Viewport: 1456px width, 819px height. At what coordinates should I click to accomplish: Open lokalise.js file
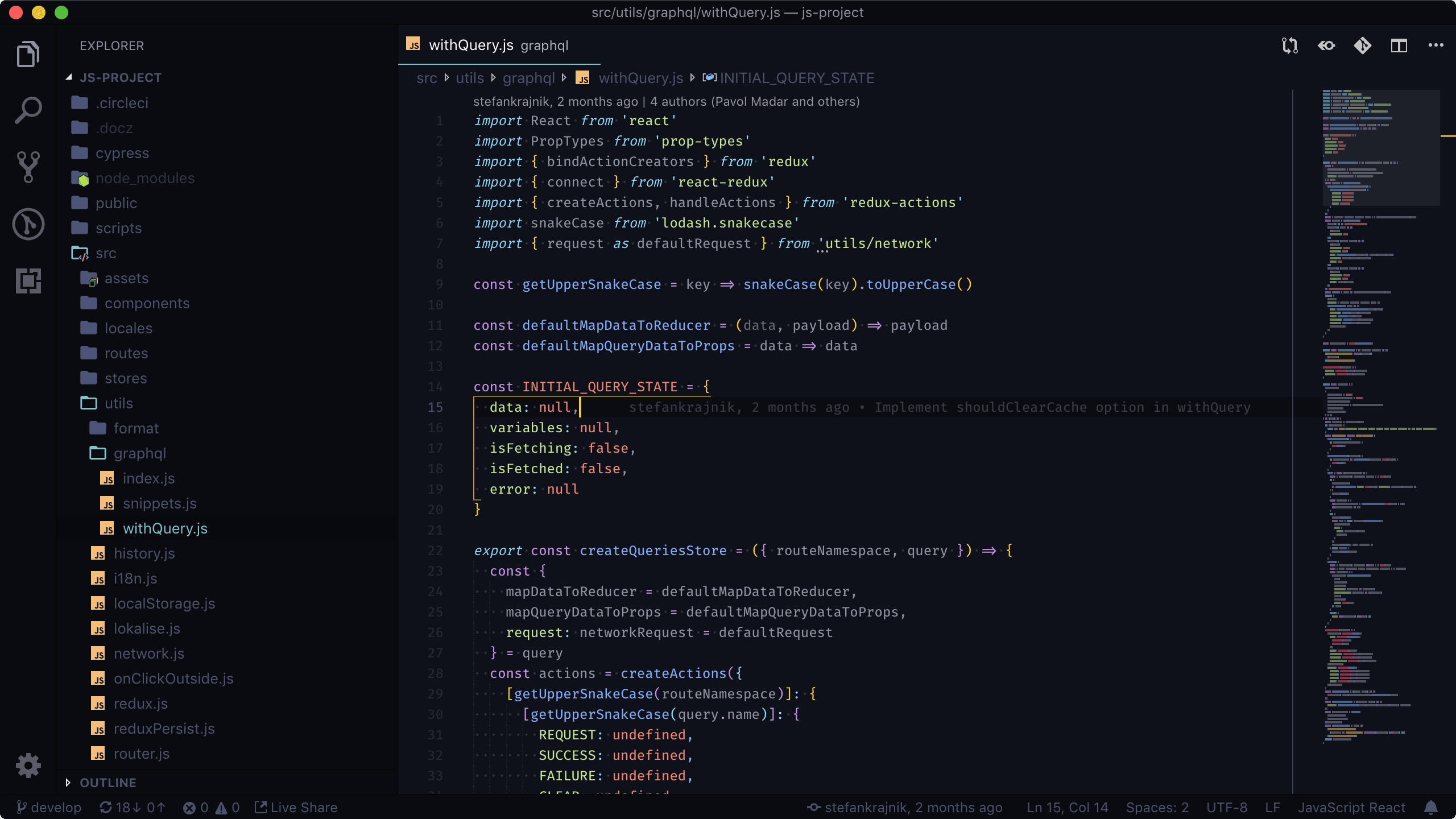point(227,628)
